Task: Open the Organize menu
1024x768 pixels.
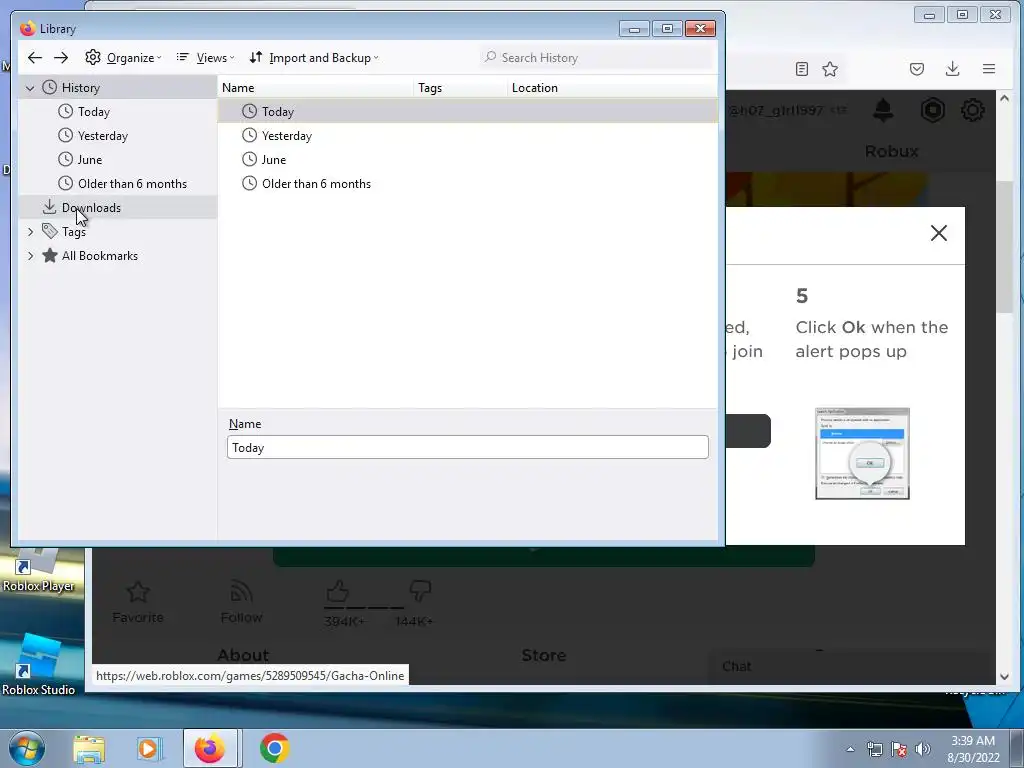Action: pyautogui.click(x=123, y=57)
